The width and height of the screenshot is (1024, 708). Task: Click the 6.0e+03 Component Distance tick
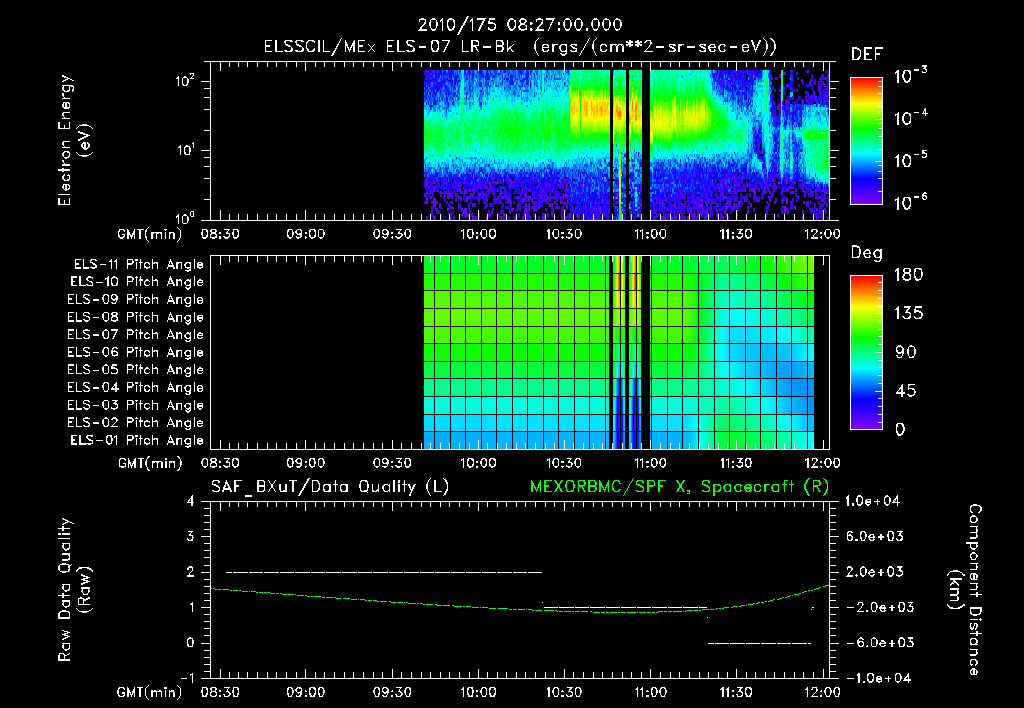(874, 536)
